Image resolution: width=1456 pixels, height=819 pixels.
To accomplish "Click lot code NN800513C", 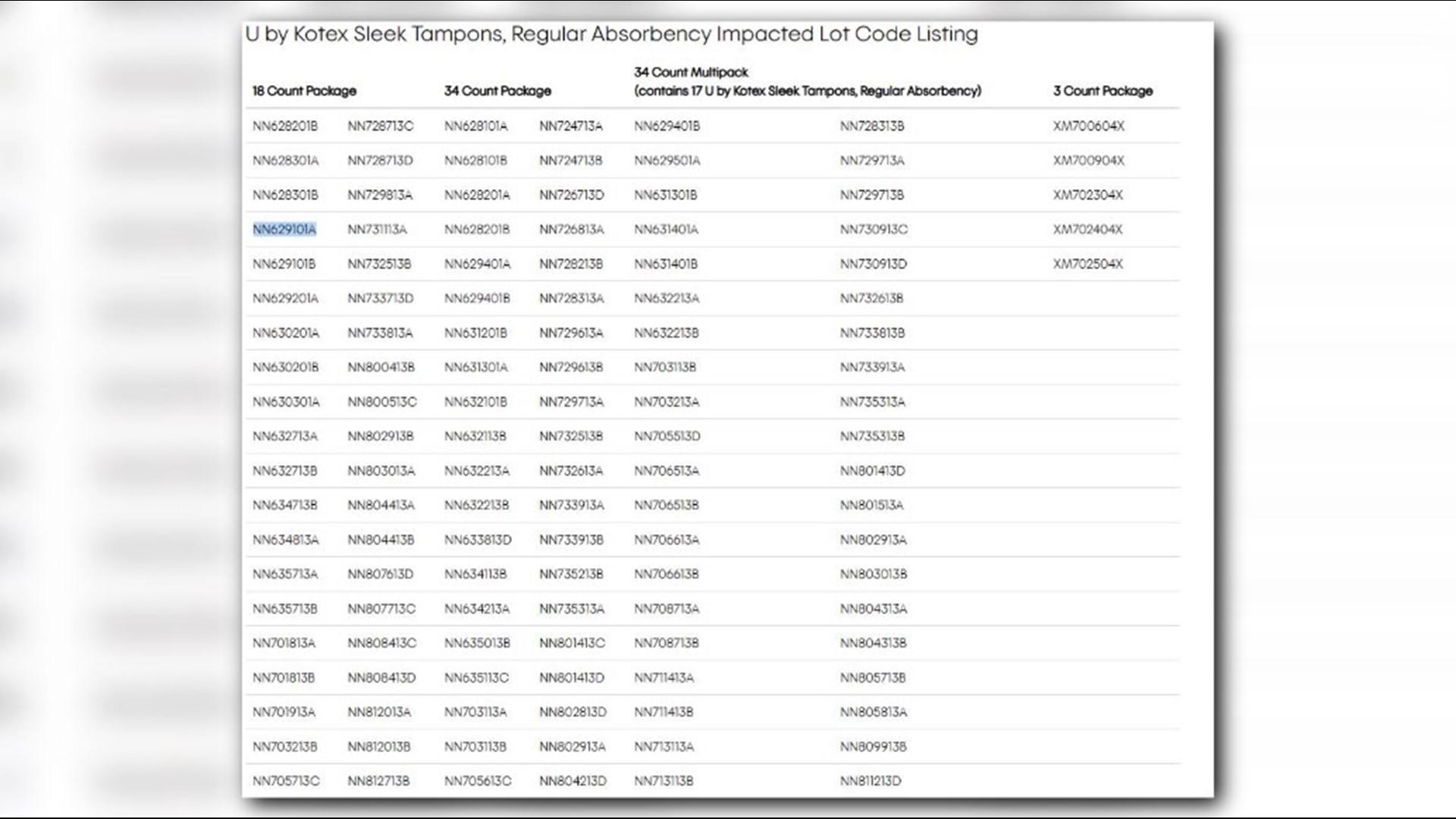I will pos(382,402).
